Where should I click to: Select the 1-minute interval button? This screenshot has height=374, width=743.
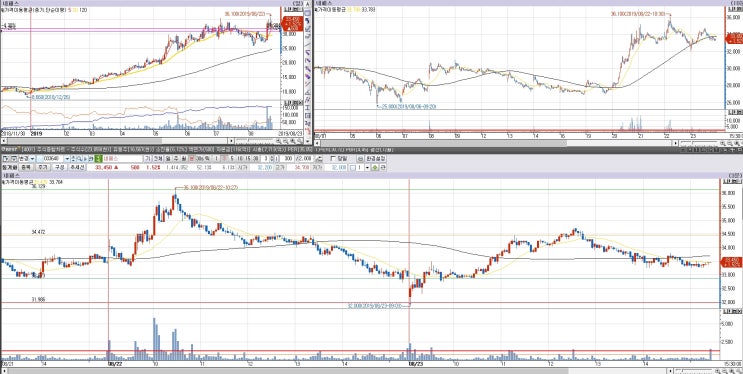click(217, 158)
